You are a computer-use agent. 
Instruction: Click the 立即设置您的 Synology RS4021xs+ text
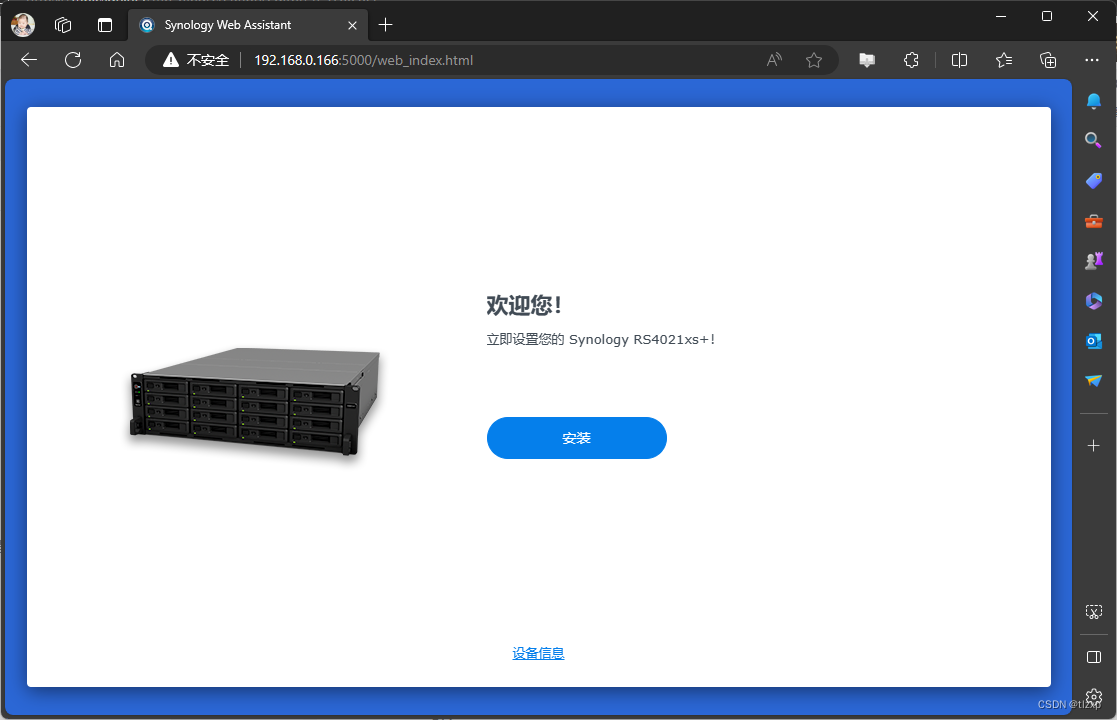click(x=601, y=340)
